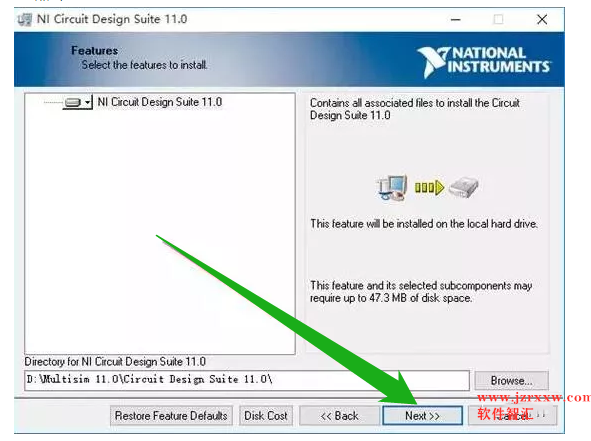
Task: Click the 'Directory for NI Circuit Design Suite 11.0' label
Action: tap(115, 362)
